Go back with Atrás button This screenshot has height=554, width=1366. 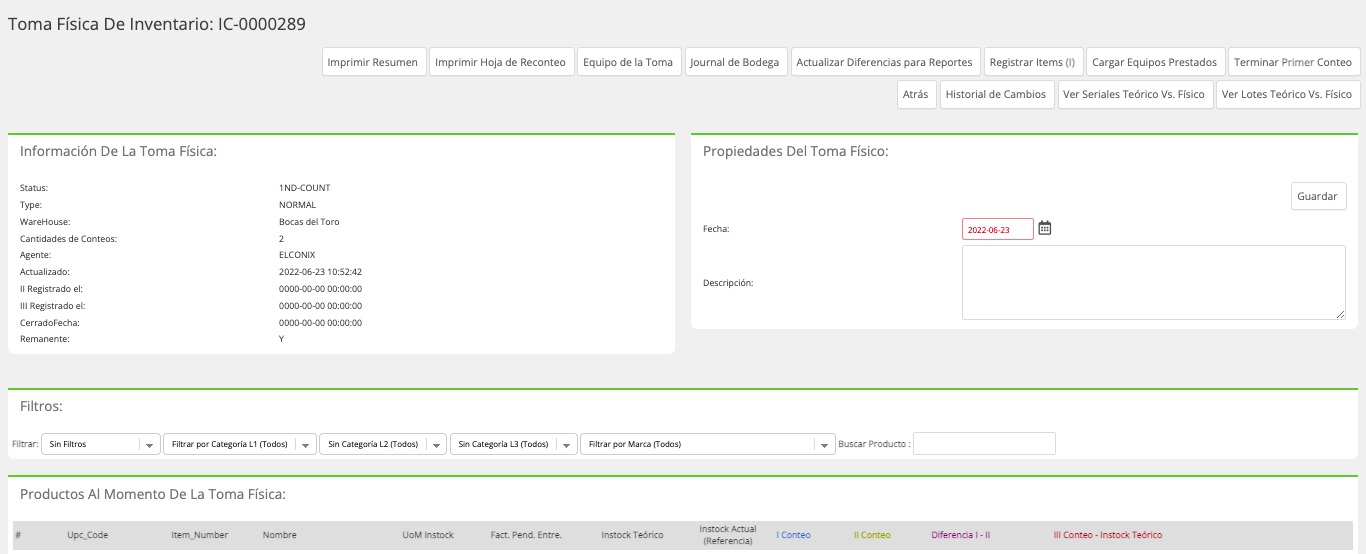[915, 95]
